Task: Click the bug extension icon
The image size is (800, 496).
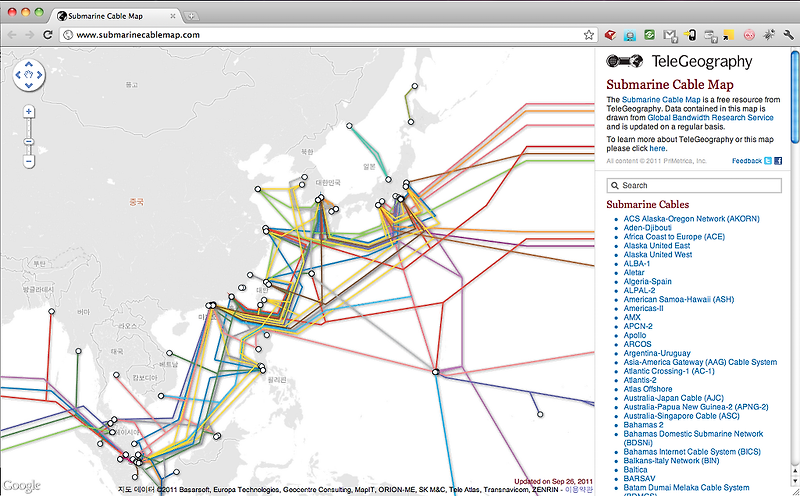Action: point(769,35)
